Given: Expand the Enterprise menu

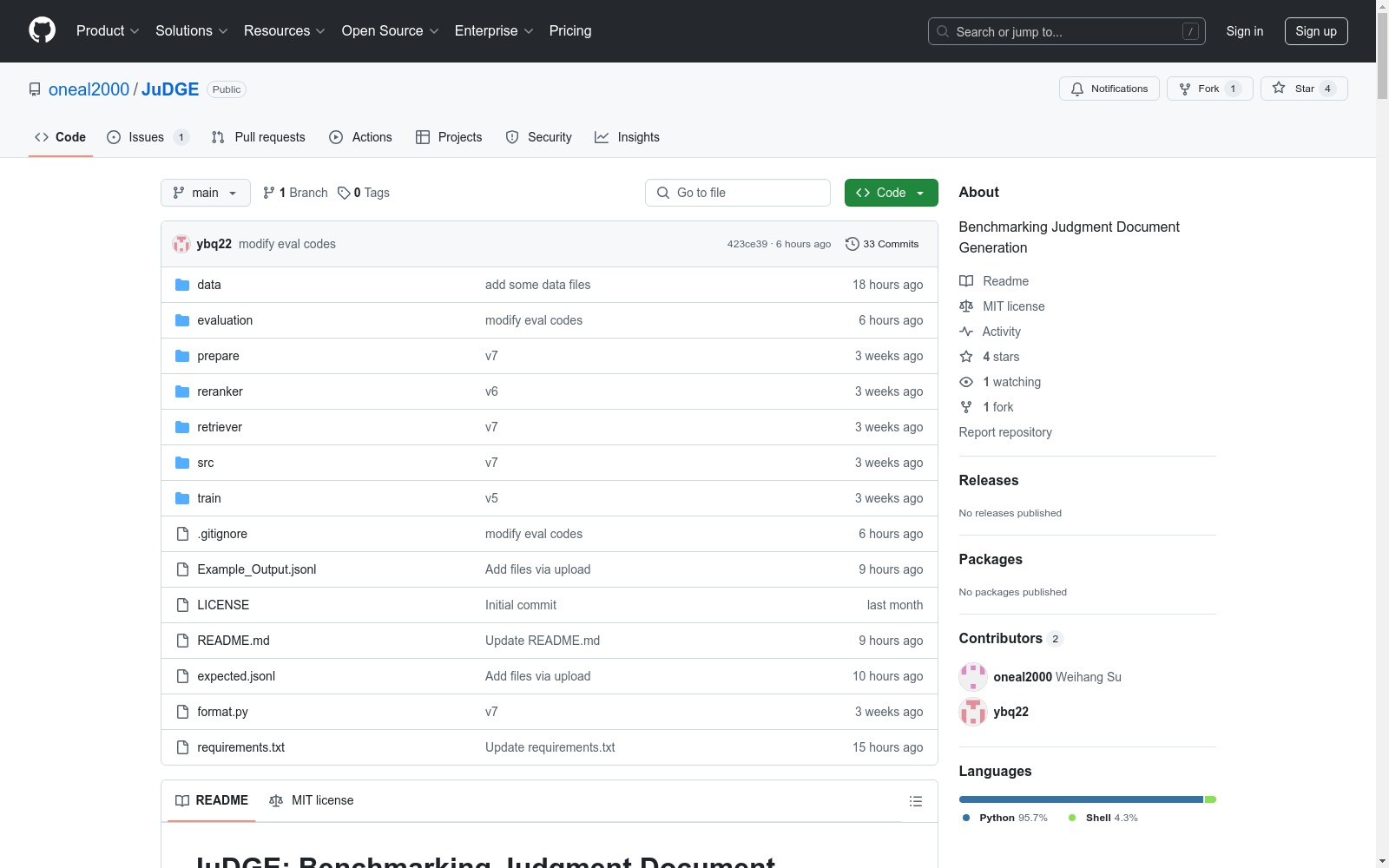Looking at the screenshot, I should 494,31.
